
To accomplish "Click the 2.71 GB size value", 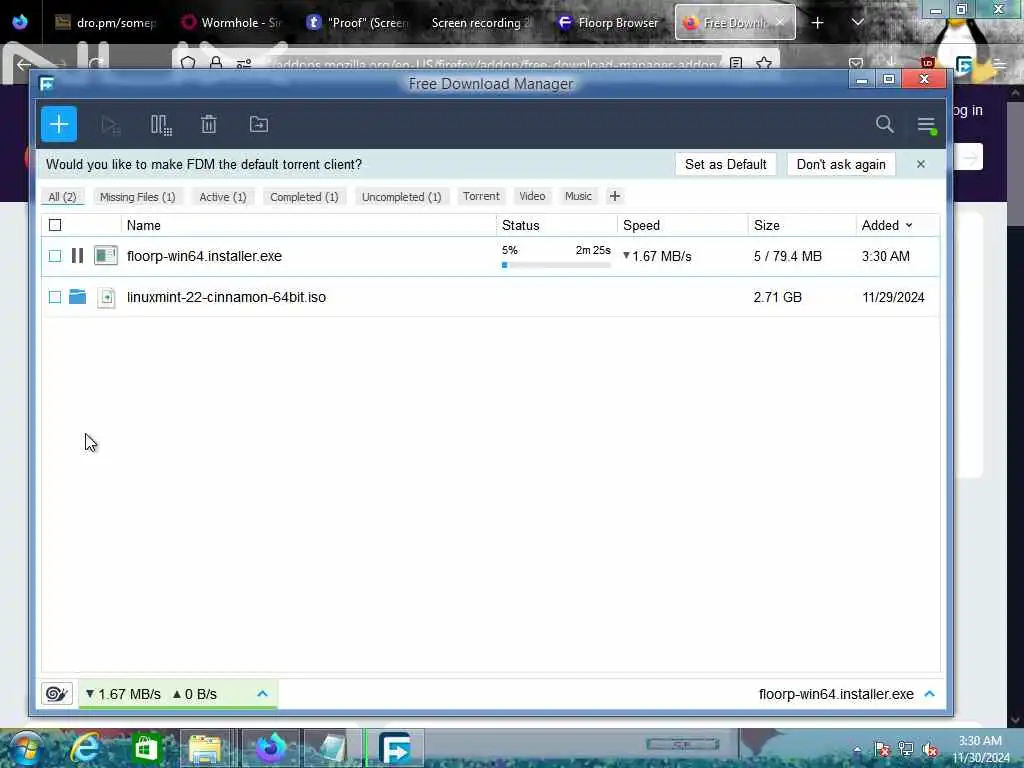I will [777, 297].
